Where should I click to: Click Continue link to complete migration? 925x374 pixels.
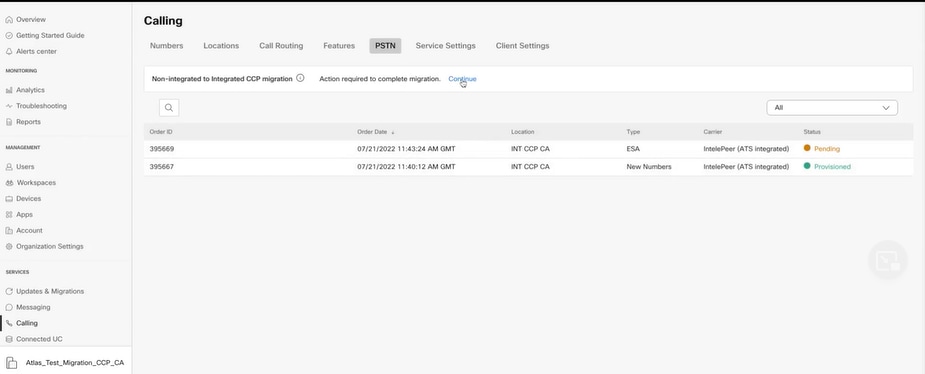[462, 78]
